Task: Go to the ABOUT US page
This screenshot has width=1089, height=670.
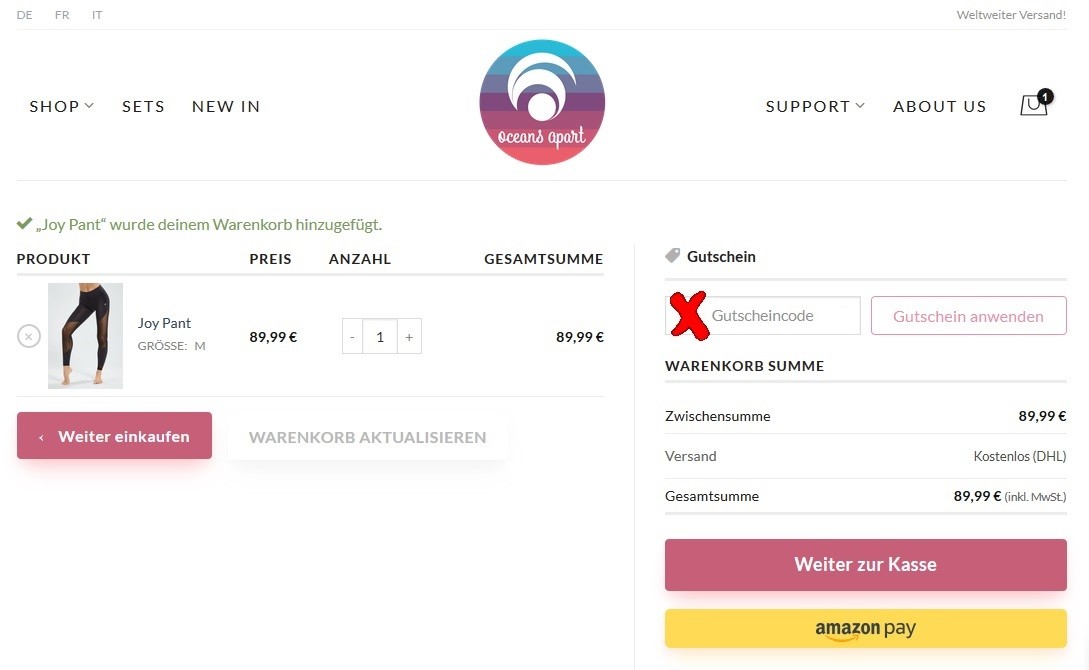Action: point(940,106)
